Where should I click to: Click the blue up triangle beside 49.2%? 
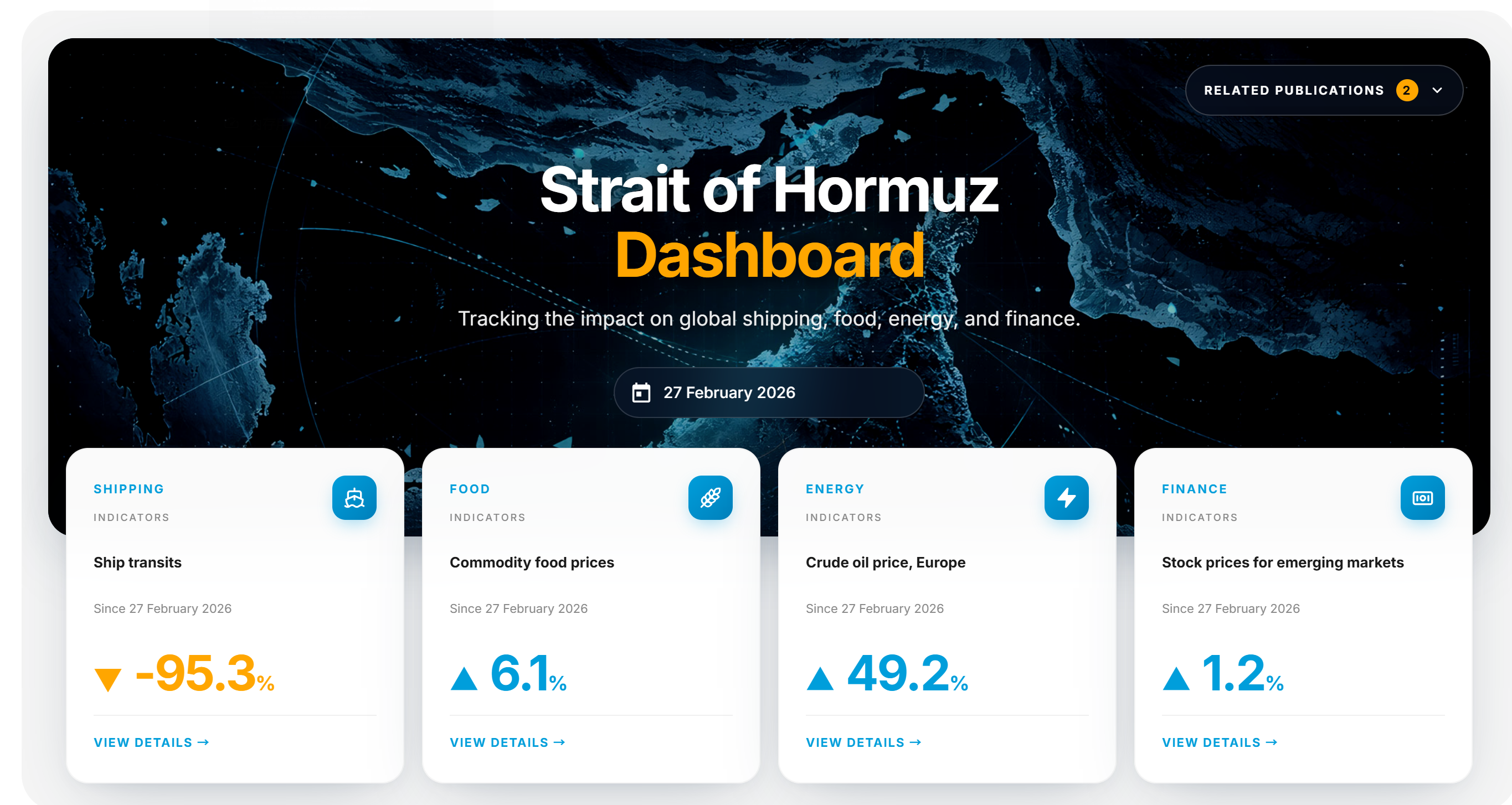click(820, 678)
